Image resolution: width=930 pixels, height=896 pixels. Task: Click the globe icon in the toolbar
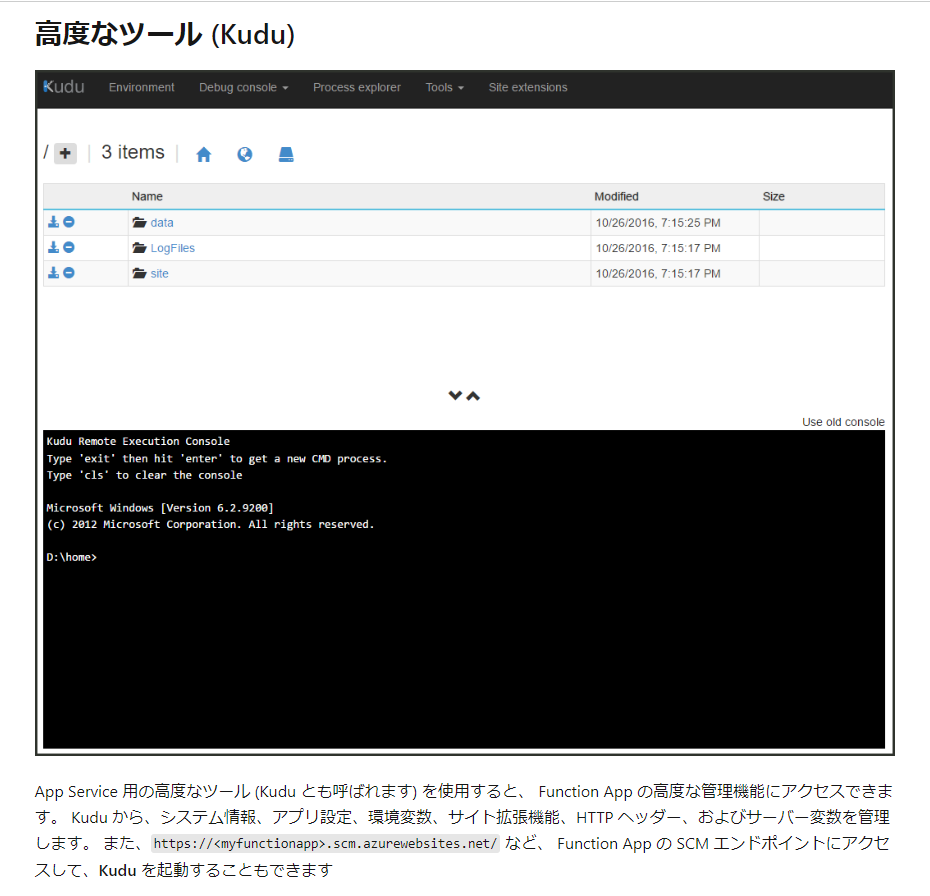click(x=244, y=153)
